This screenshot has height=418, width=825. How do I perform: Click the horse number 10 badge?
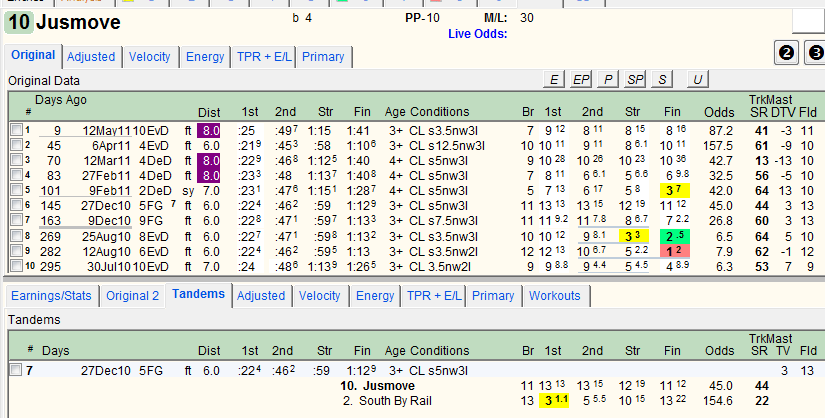coord(19,23)
